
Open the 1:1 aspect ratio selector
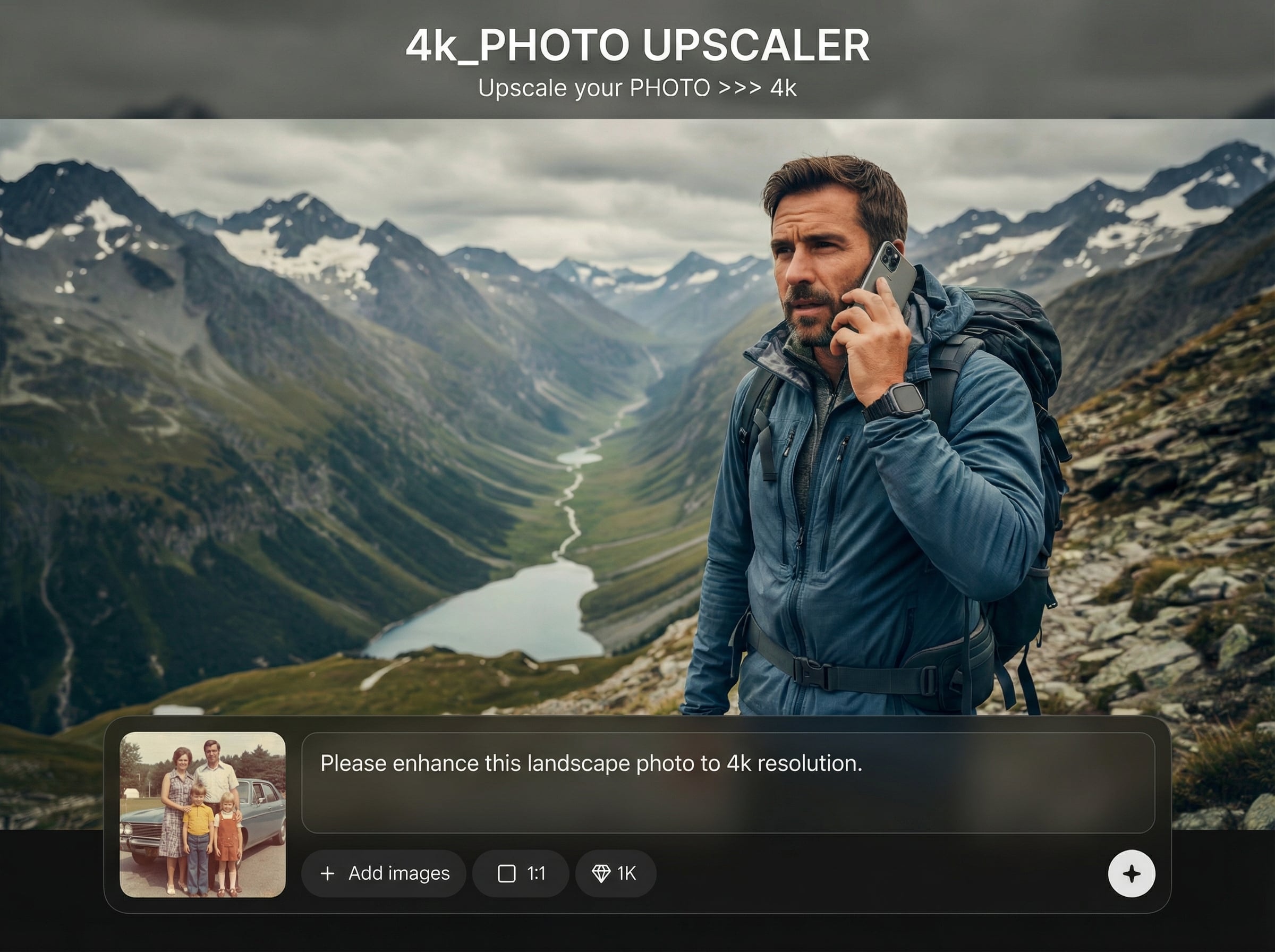click(x=521, y=873)
